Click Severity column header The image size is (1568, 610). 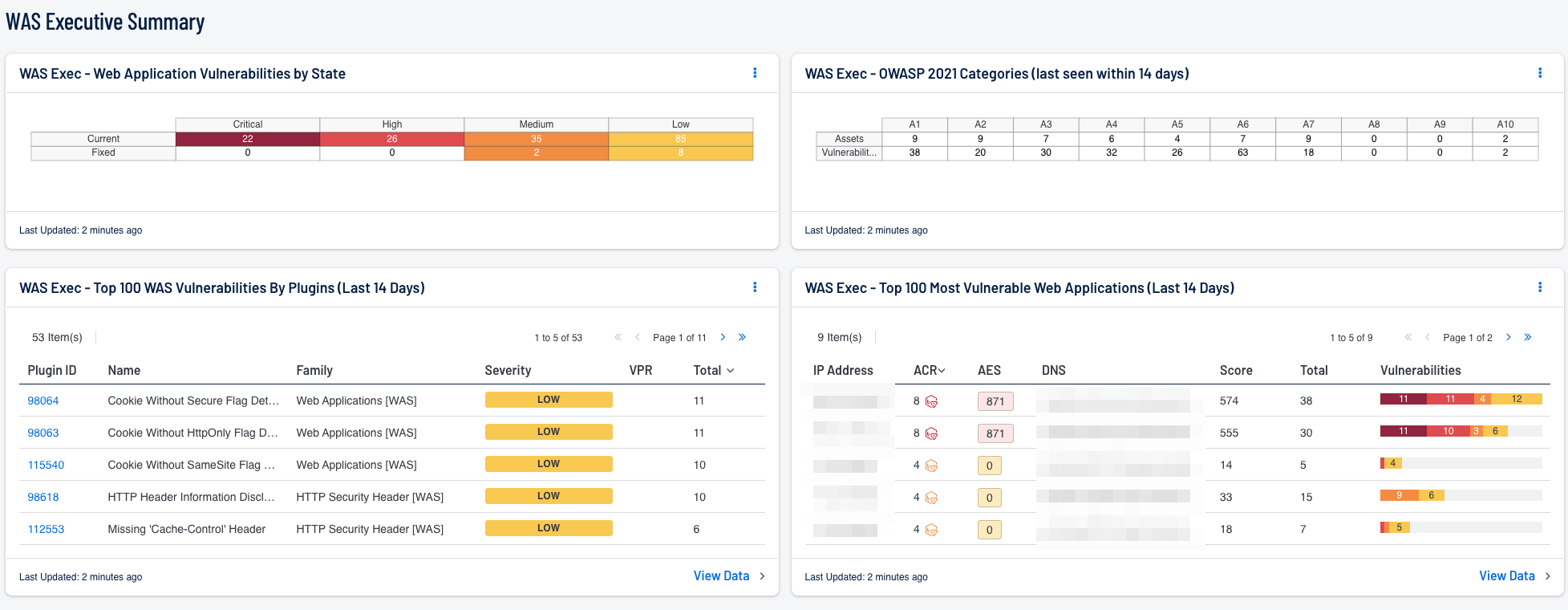coord(508,370)
